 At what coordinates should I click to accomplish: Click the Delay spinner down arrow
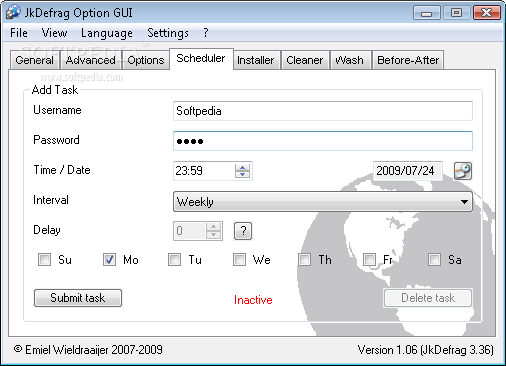coord(213,235)
